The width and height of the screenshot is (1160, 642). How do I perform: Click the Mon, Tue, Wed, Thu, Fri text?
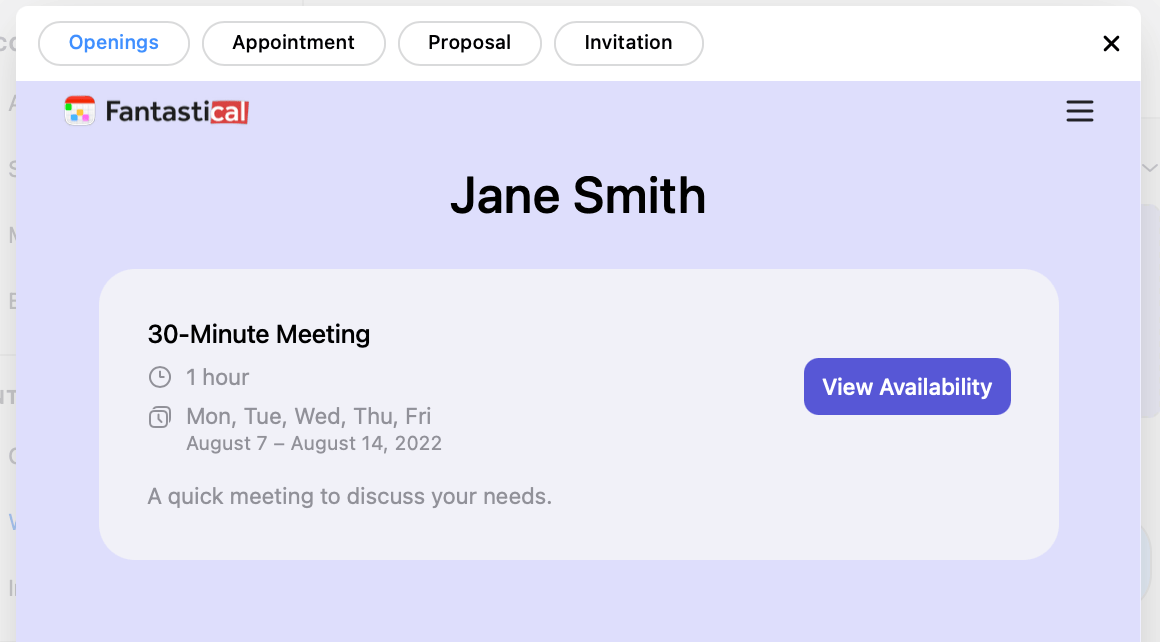pyautogui.click(x=308, y=416)
